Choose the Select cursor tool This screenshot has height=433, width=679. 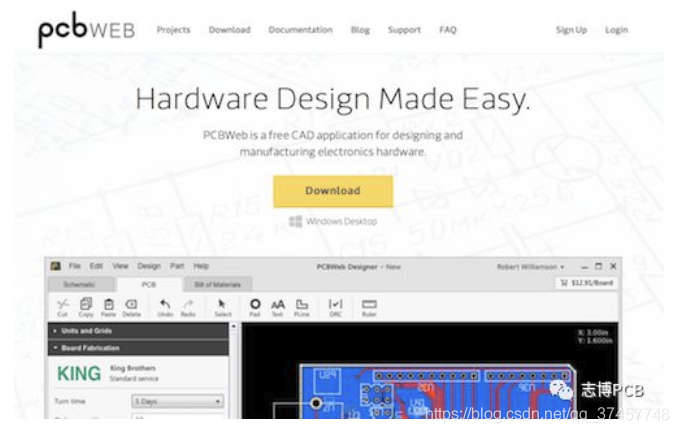223,307
